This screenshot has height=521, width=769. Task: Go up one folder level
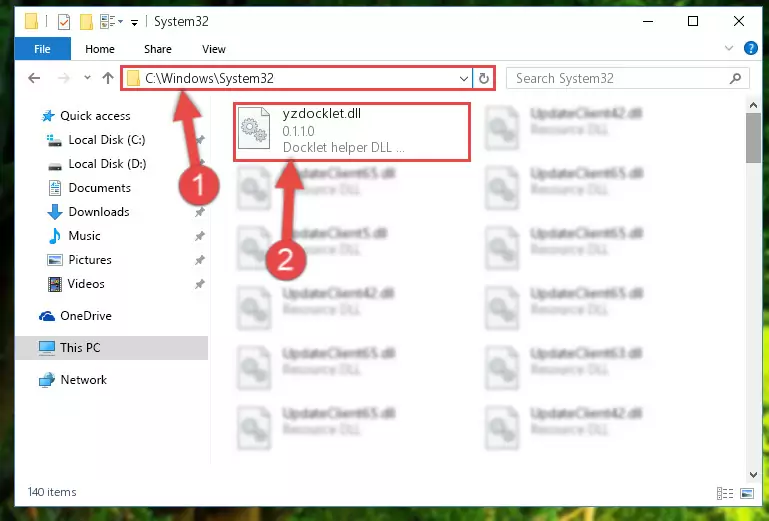[x=108, y=78]
